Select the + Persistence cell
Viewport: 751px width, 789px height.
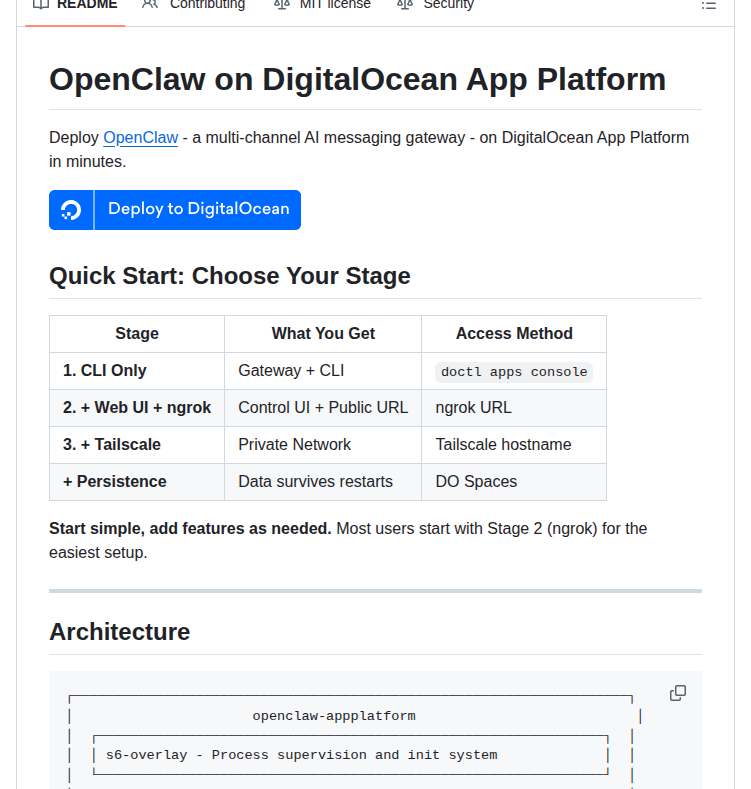point(137,482)
